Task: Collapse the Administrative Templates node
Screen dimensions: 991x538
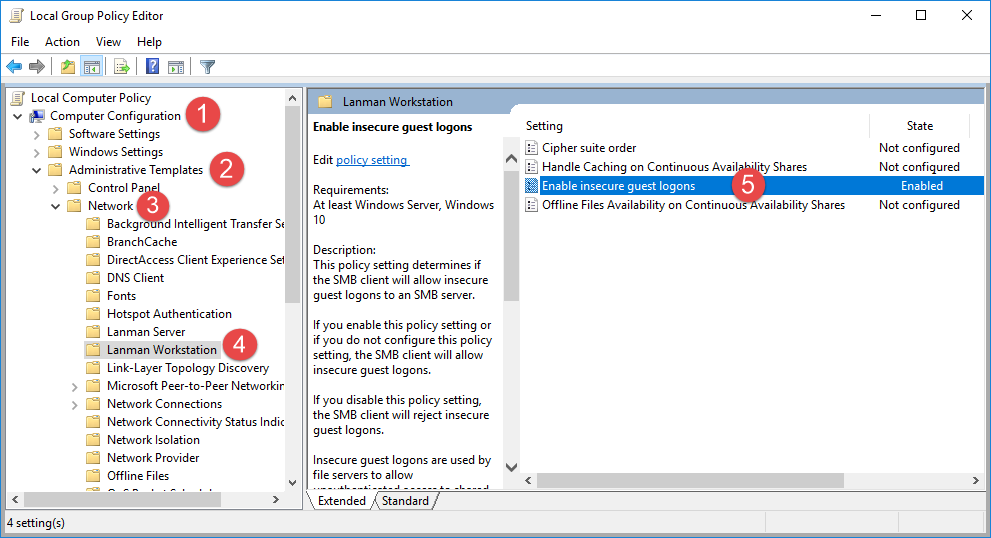Action: (x=37, y=170)
